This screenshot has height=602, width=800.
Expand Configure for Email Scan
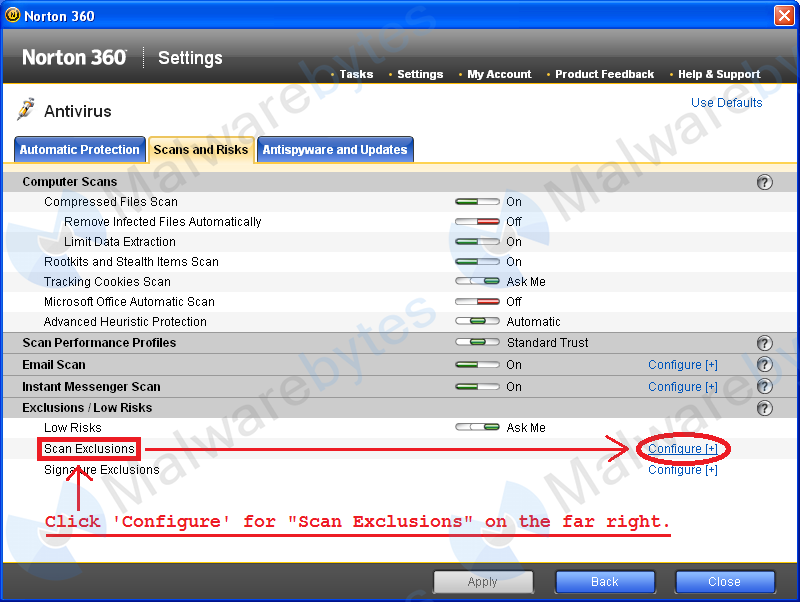pyautogui.click(x=683, y=365)
